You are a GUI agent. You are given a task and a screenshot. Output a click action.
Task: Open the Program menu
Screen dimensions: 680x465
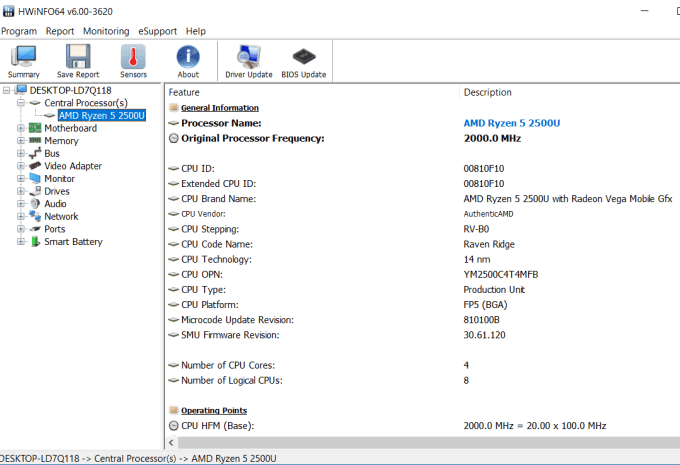click(x=19, y=31)
